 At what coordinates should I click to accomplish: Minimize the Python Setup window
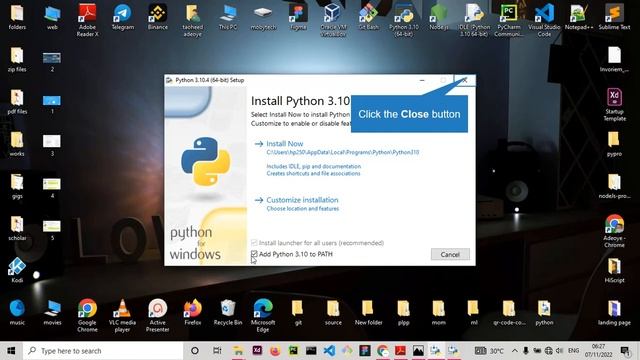tap(422, 80)
